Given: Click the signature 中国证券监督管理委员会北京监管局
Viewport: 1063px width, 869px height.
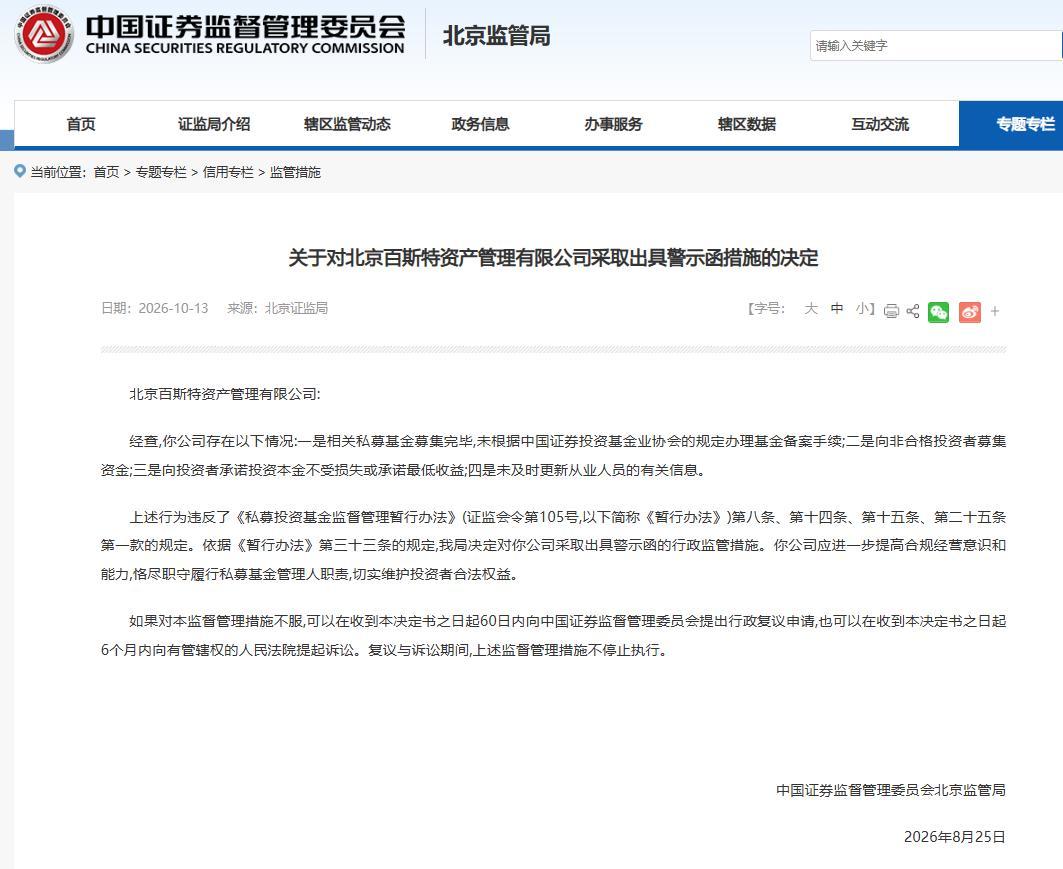Looking at the screenshot, I should tap(891, 790).
